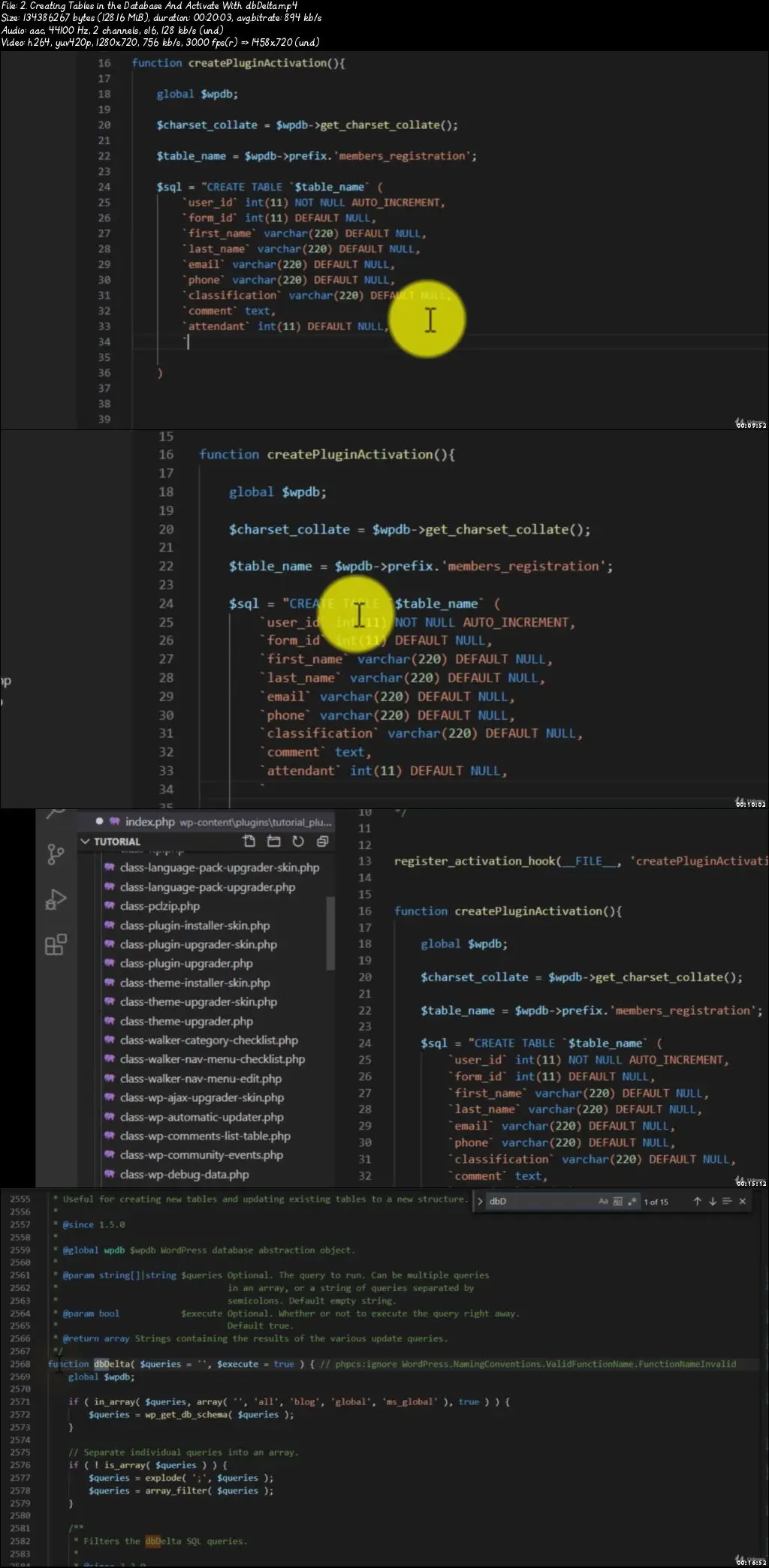Click the New Folder icon in TUTORIAL header
The height and width of the screenshot is (1568, 769).
point(273,841)
